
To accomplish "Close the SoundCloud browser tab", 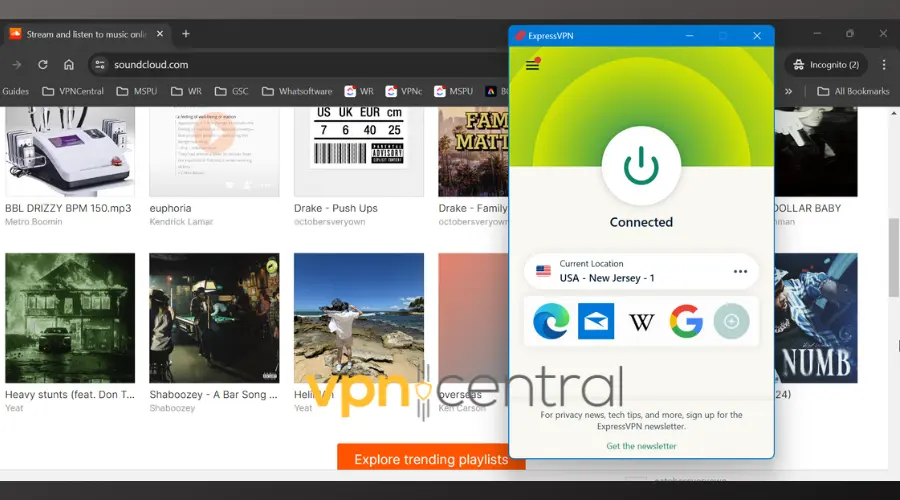I will [x=160, y=34].
